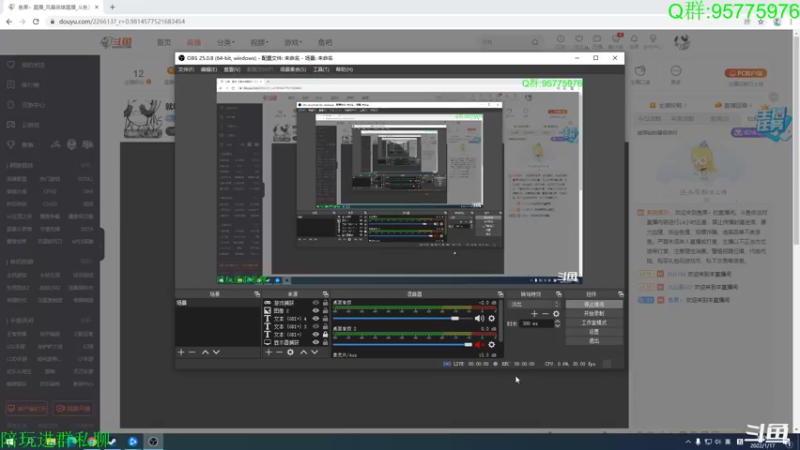Go to 首页 link in Douyu navigation

[x=164, y=42]
